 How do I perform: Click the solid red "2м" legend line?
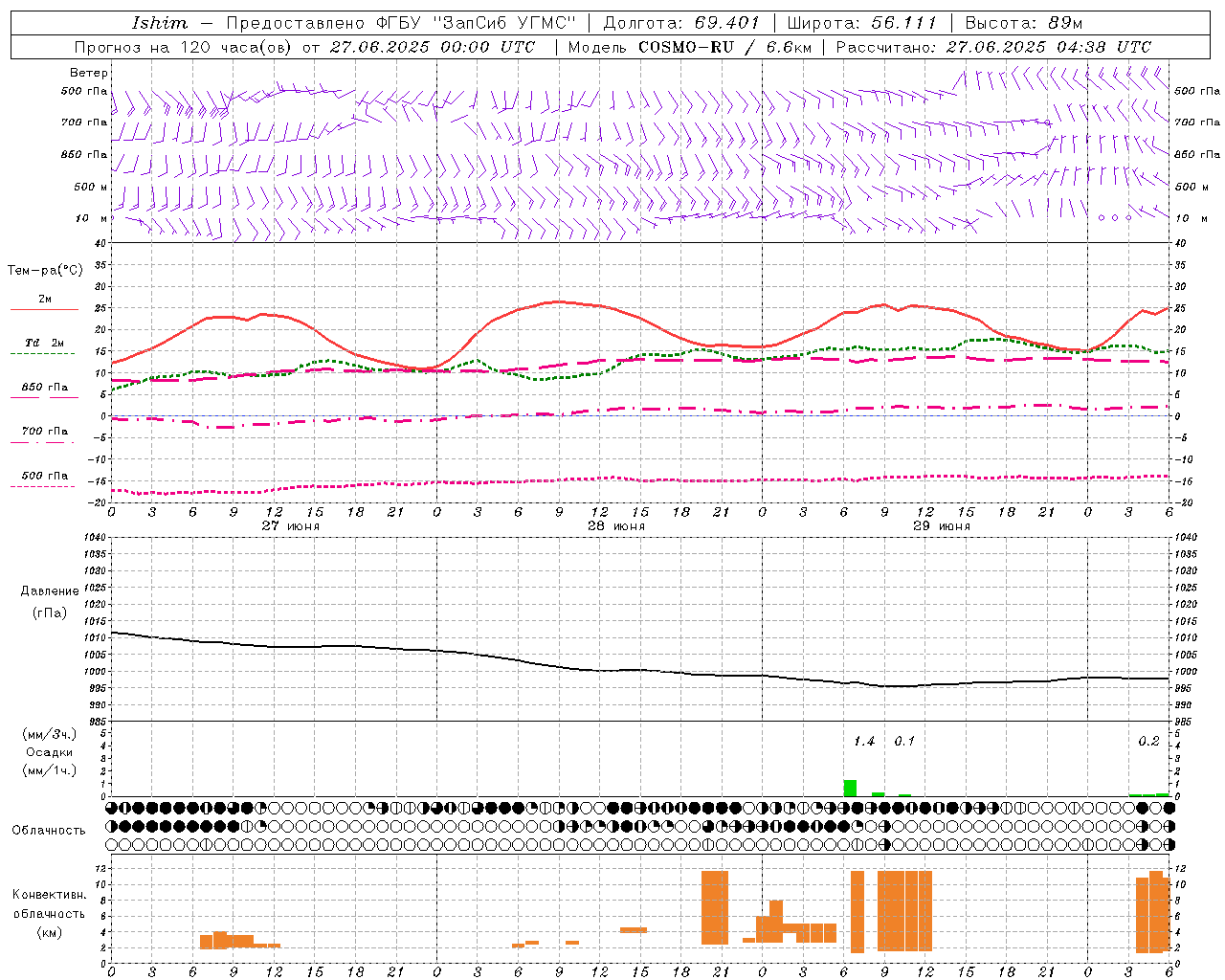[x=44, y=310]
